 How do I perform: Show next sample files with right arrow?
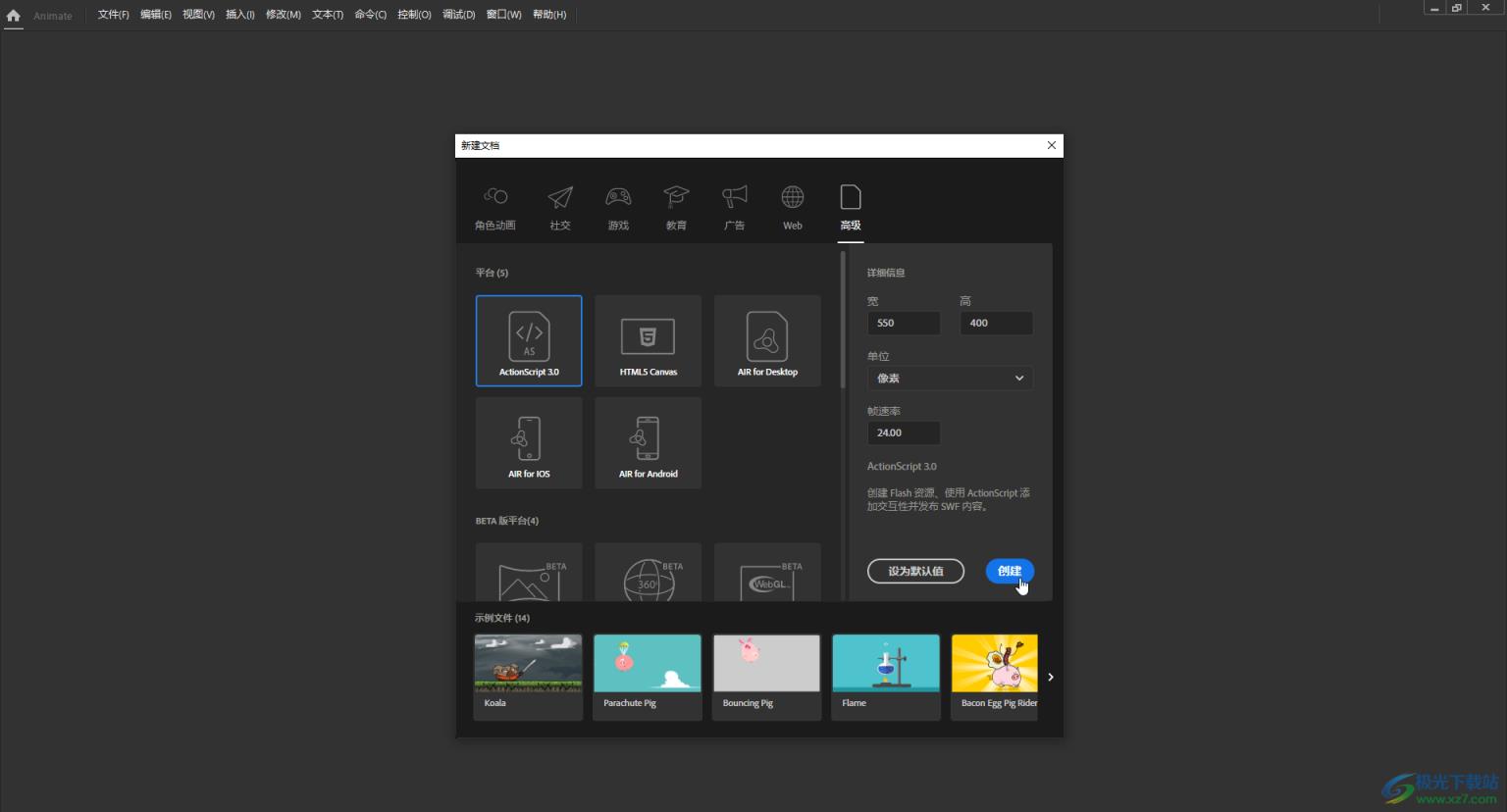pos(1051,677)
